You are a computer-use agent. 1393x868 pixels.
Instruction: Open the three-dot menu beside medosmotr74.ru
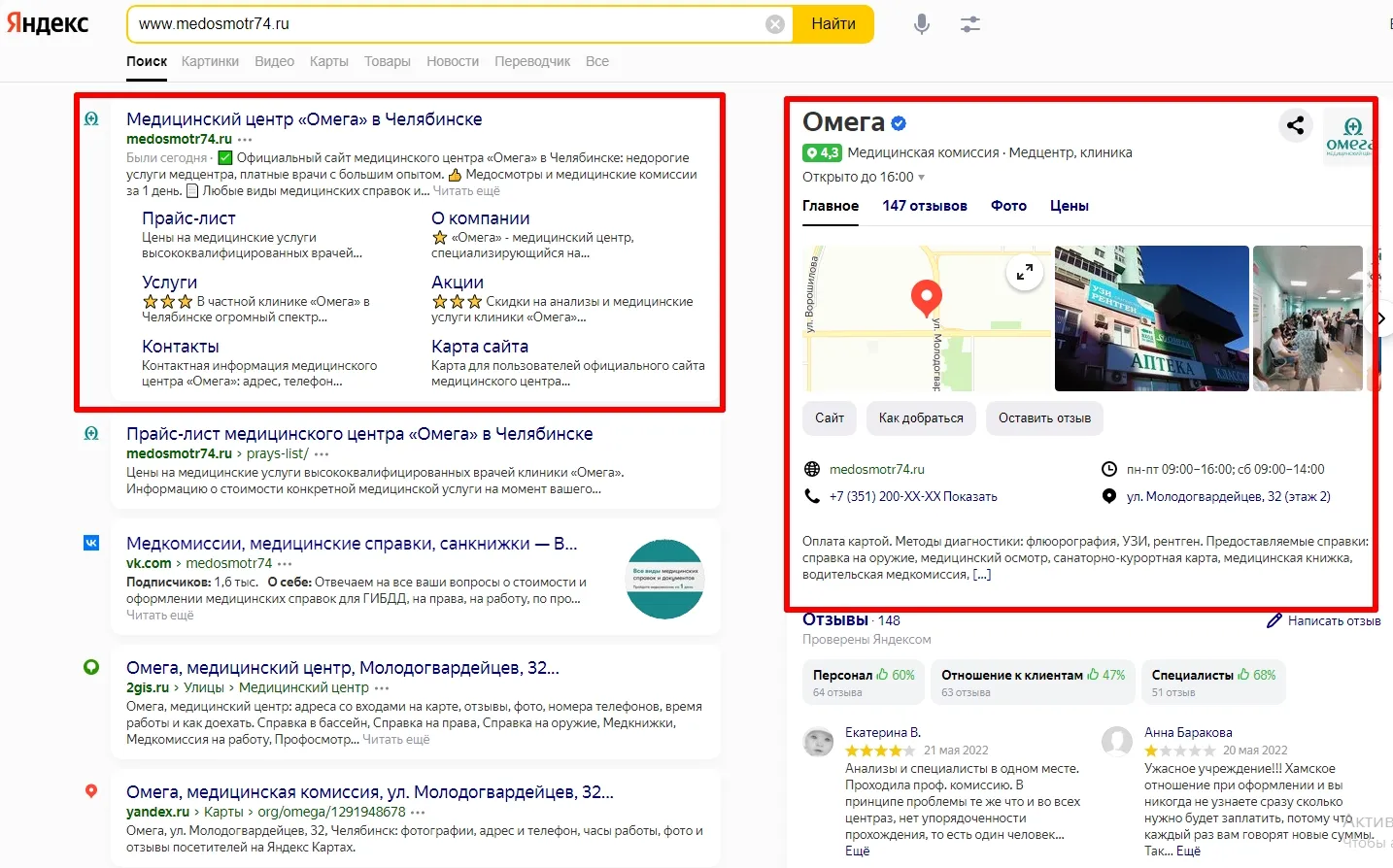(x=245, y=140)
